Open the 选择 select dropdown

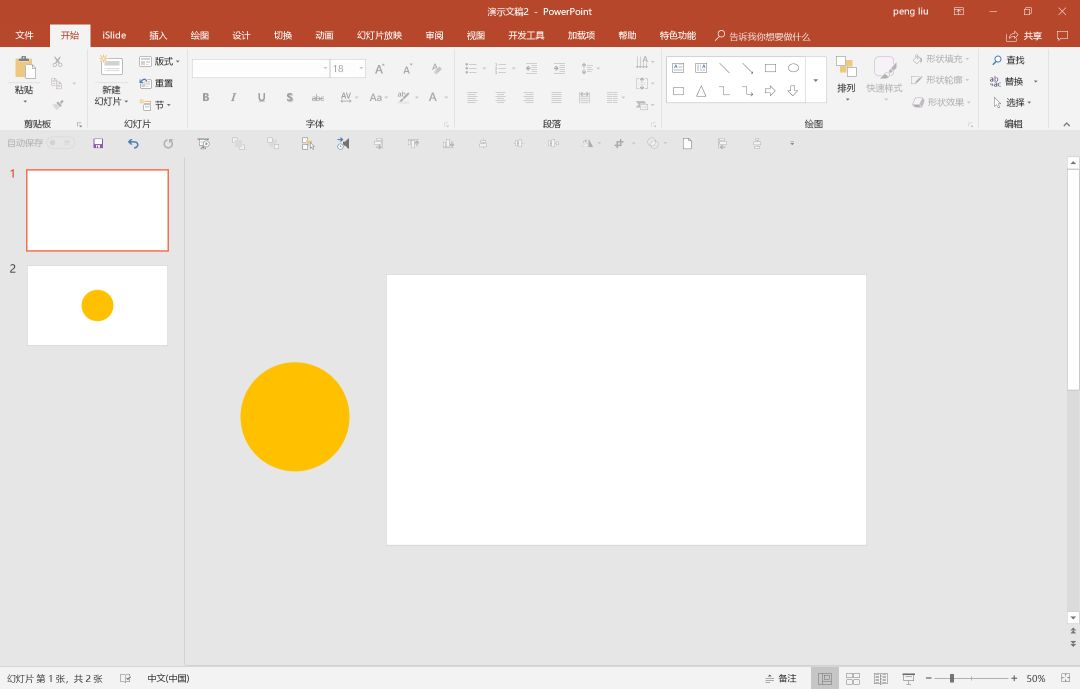[1013, 103]
